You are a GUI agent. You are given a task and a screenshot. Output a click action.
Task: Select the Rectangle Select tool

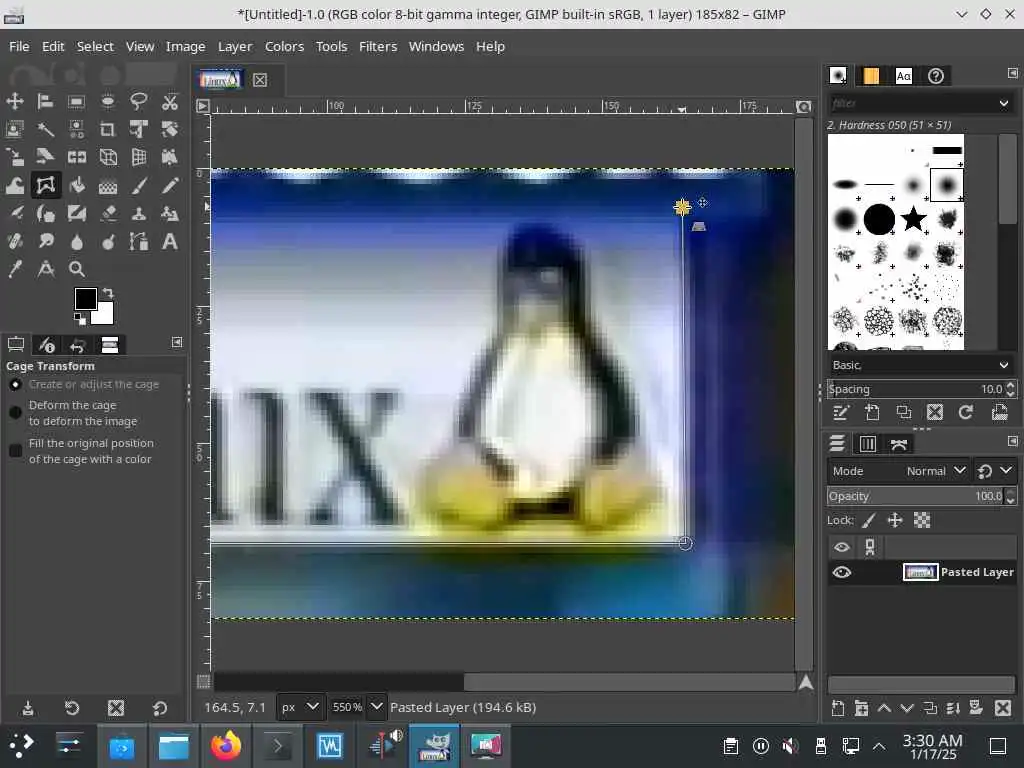tap(76, 101)
